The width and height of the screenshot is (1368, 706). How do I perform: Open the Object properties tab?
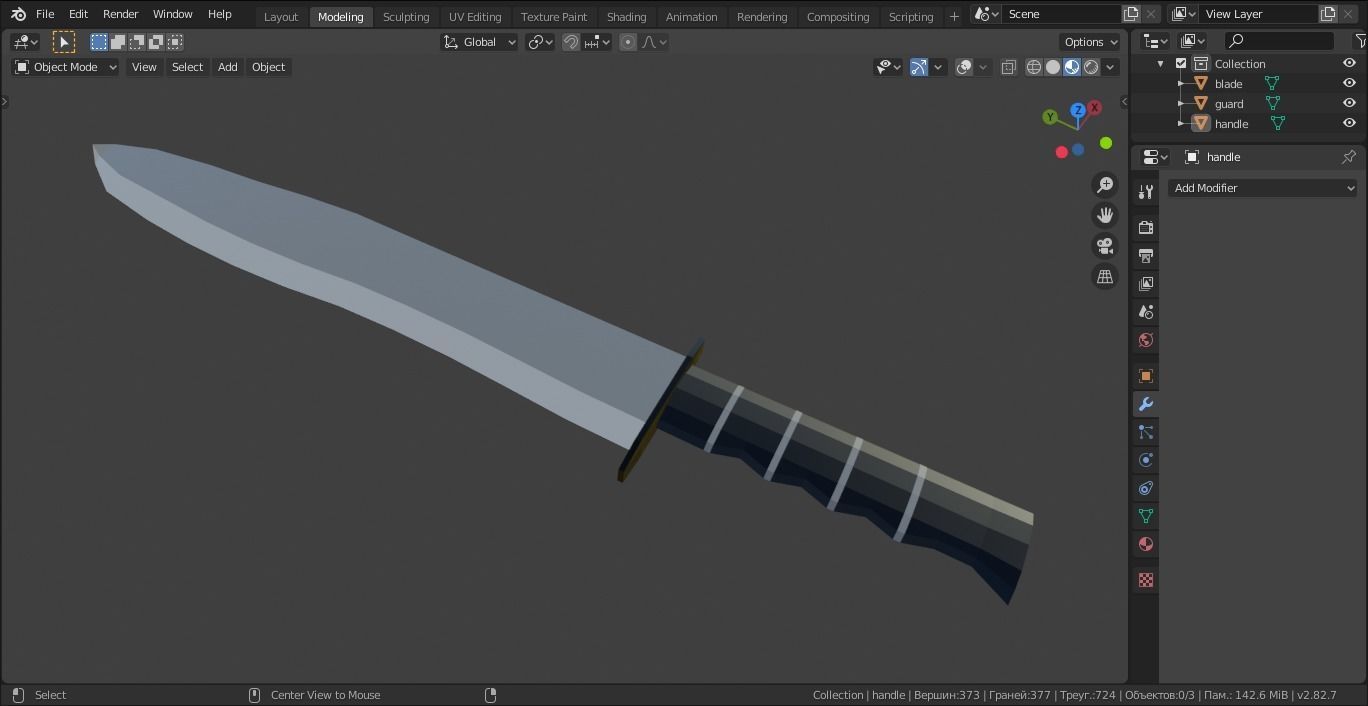[1146, 376]
